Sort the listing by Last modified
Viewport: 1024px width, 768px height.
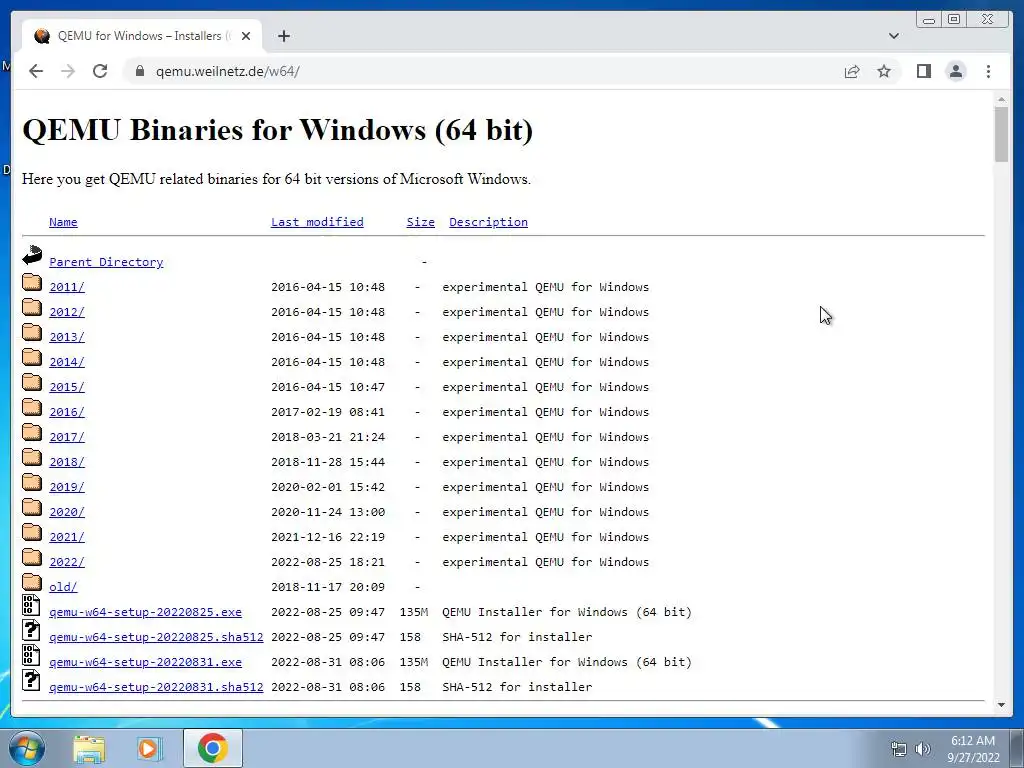click(x=317, y=222)
